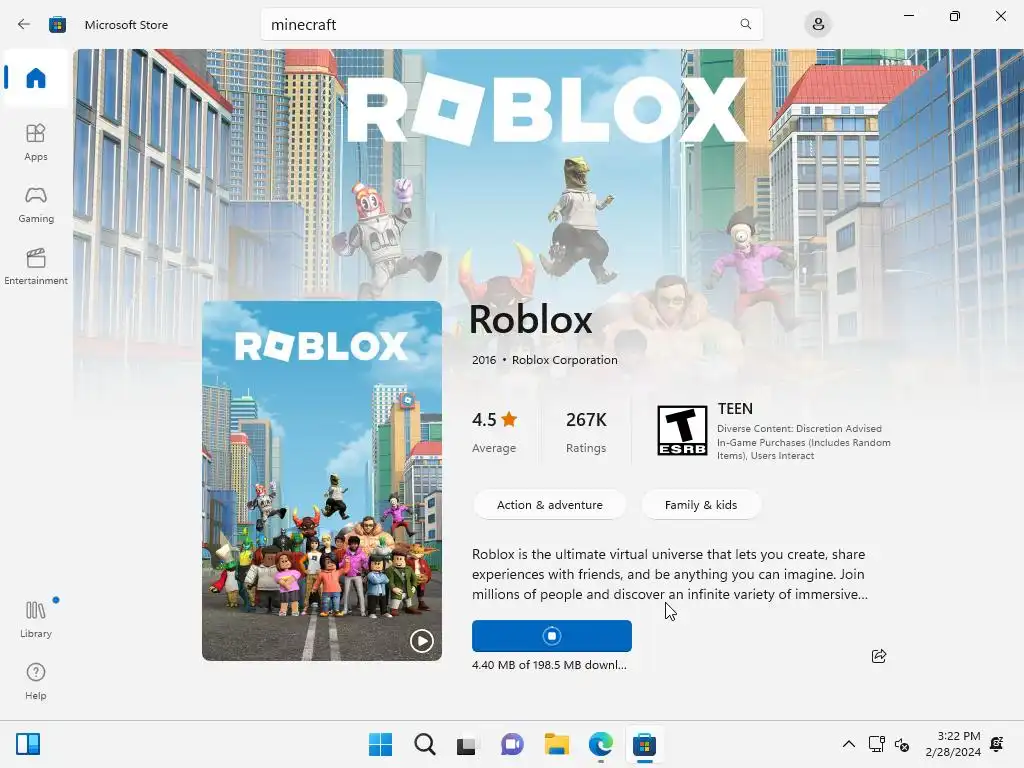Click the muted volume tray icon

pos(902,744)
